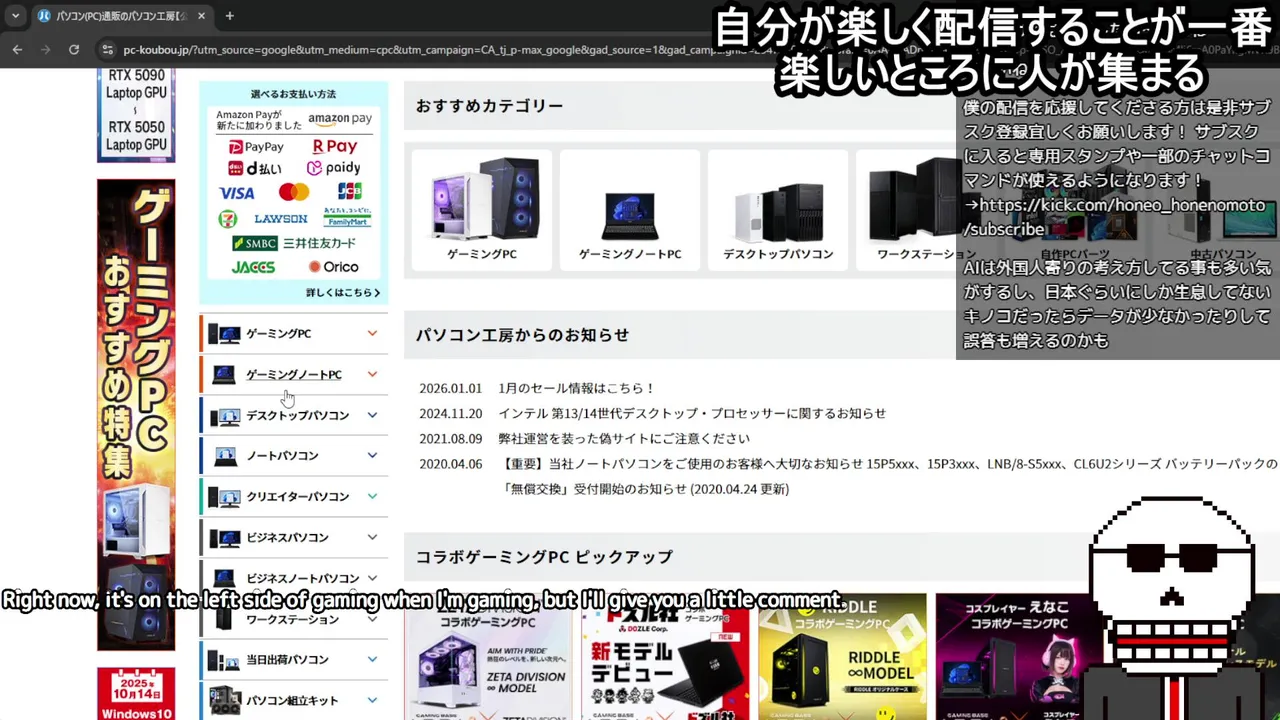Select ゲーミングノートPC category card

point(630,210)
